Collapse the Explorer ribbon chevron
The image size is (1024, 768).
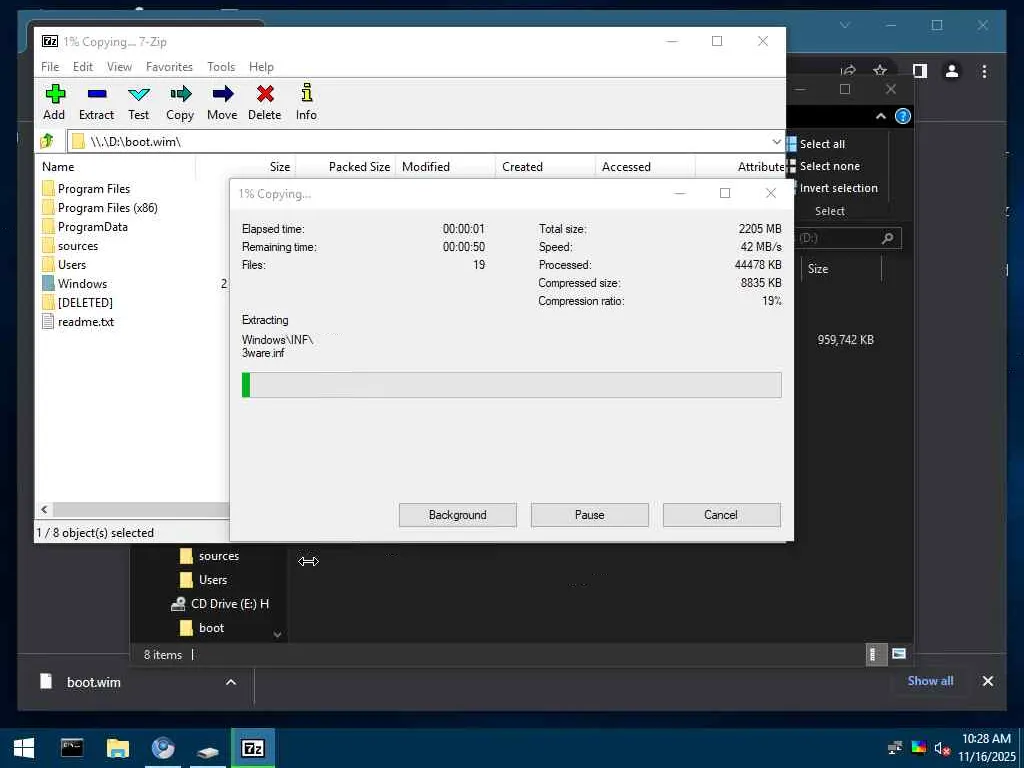(880, 116)
